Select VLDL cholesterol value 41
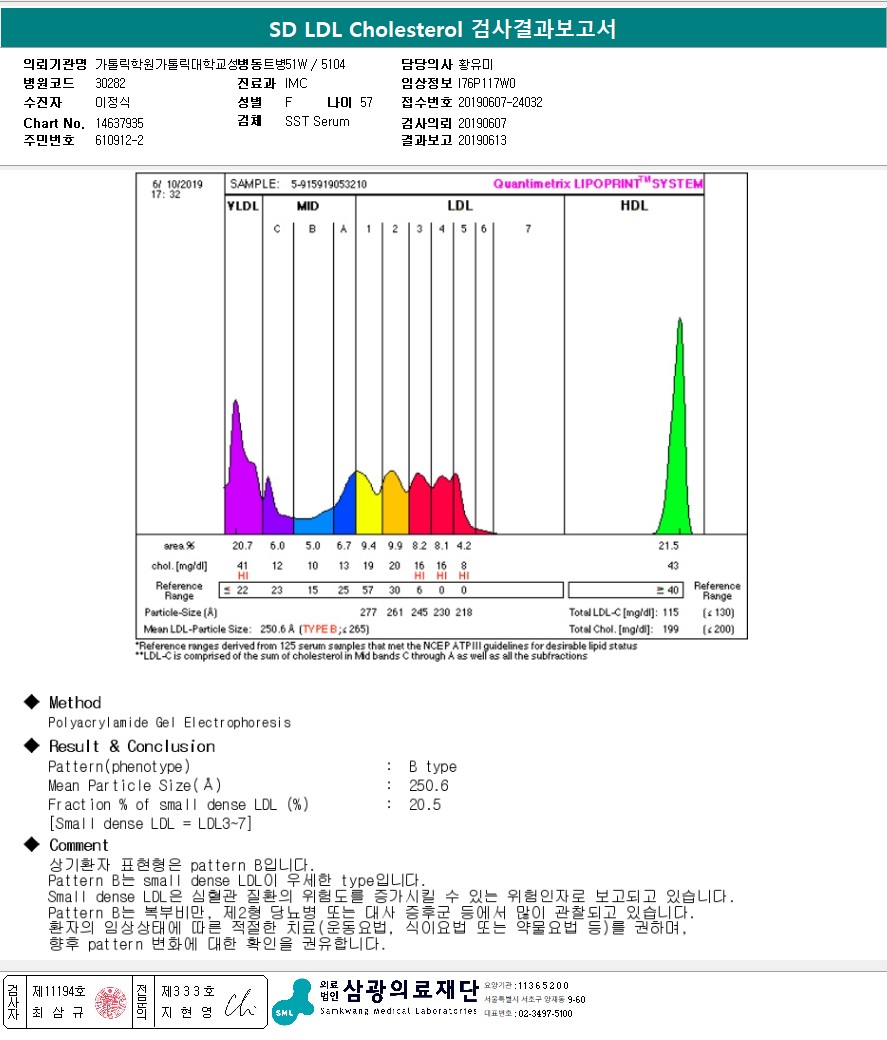 click(243, 566)
